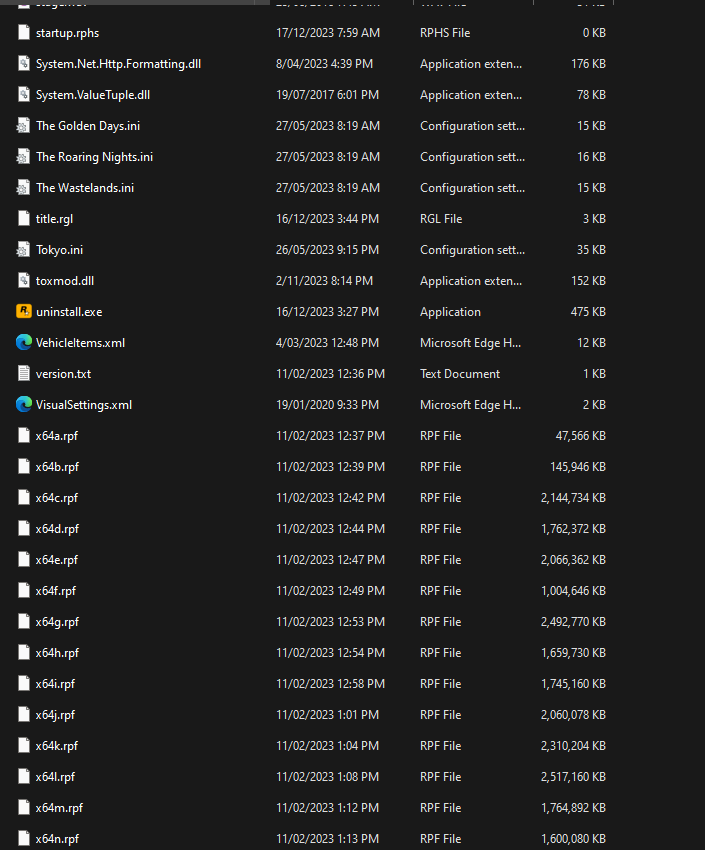Click the date 17/12/2023 7:59 AM

(x=328, y=33)
